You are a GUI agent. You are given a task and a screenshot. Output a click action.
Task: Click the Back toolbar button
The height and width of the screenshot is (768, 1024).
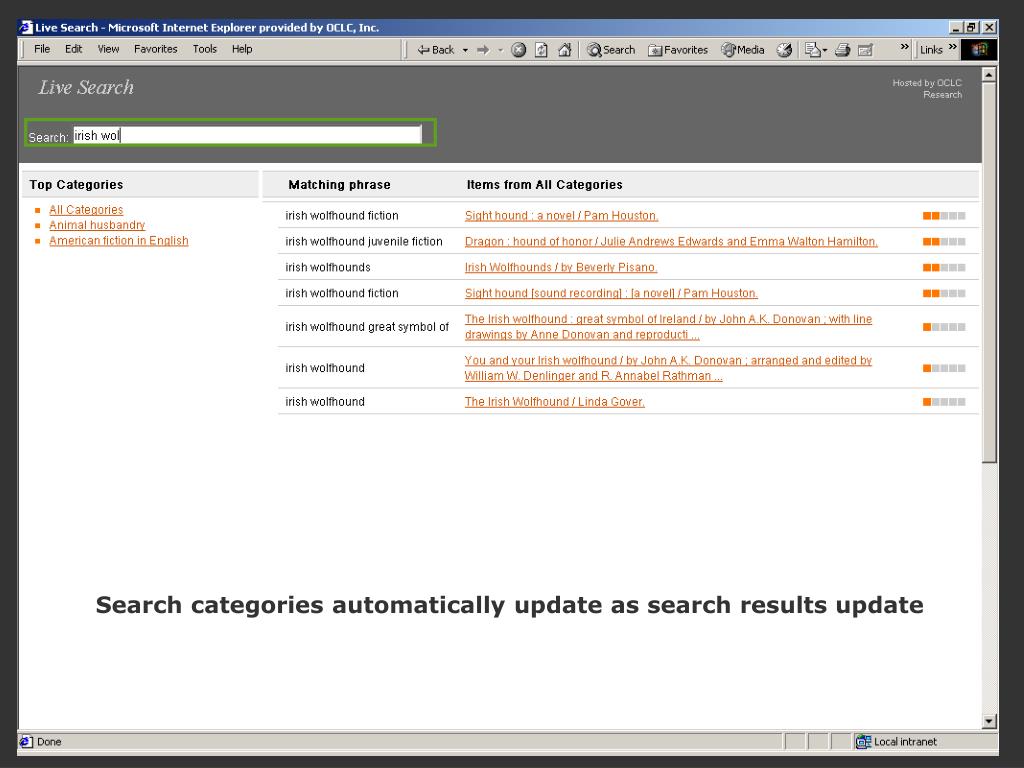(436, 50)
